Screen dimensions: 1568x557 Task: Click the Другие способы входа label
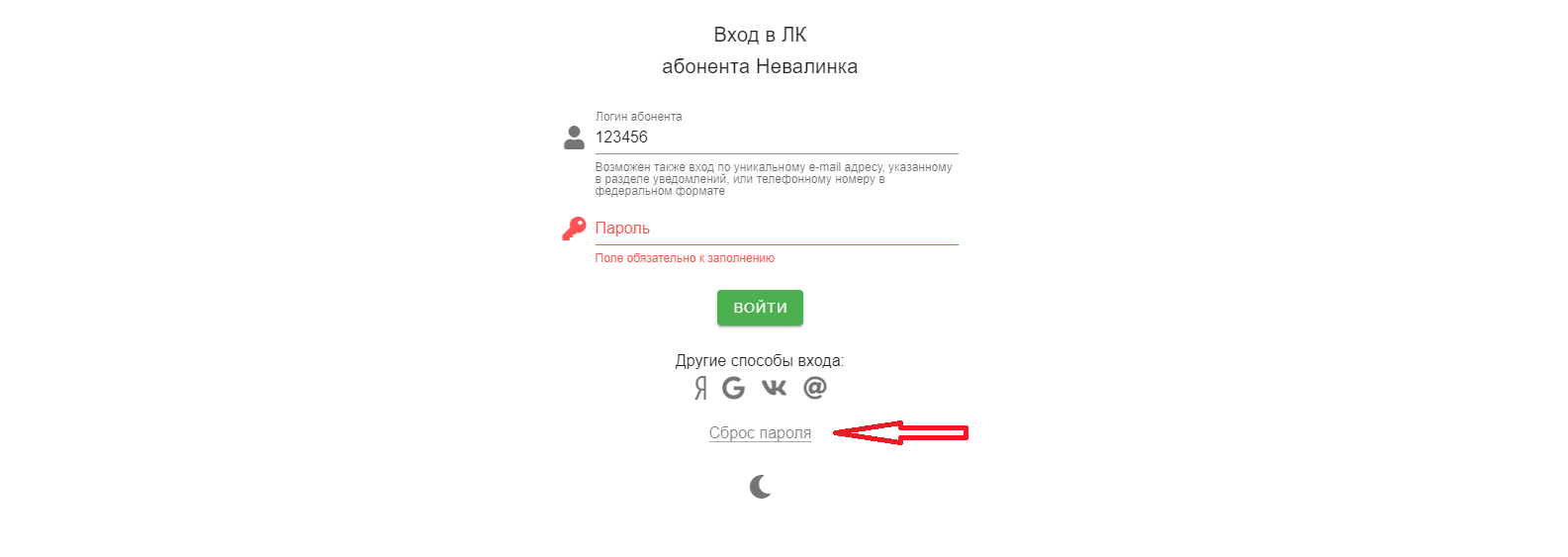point(760,361)
